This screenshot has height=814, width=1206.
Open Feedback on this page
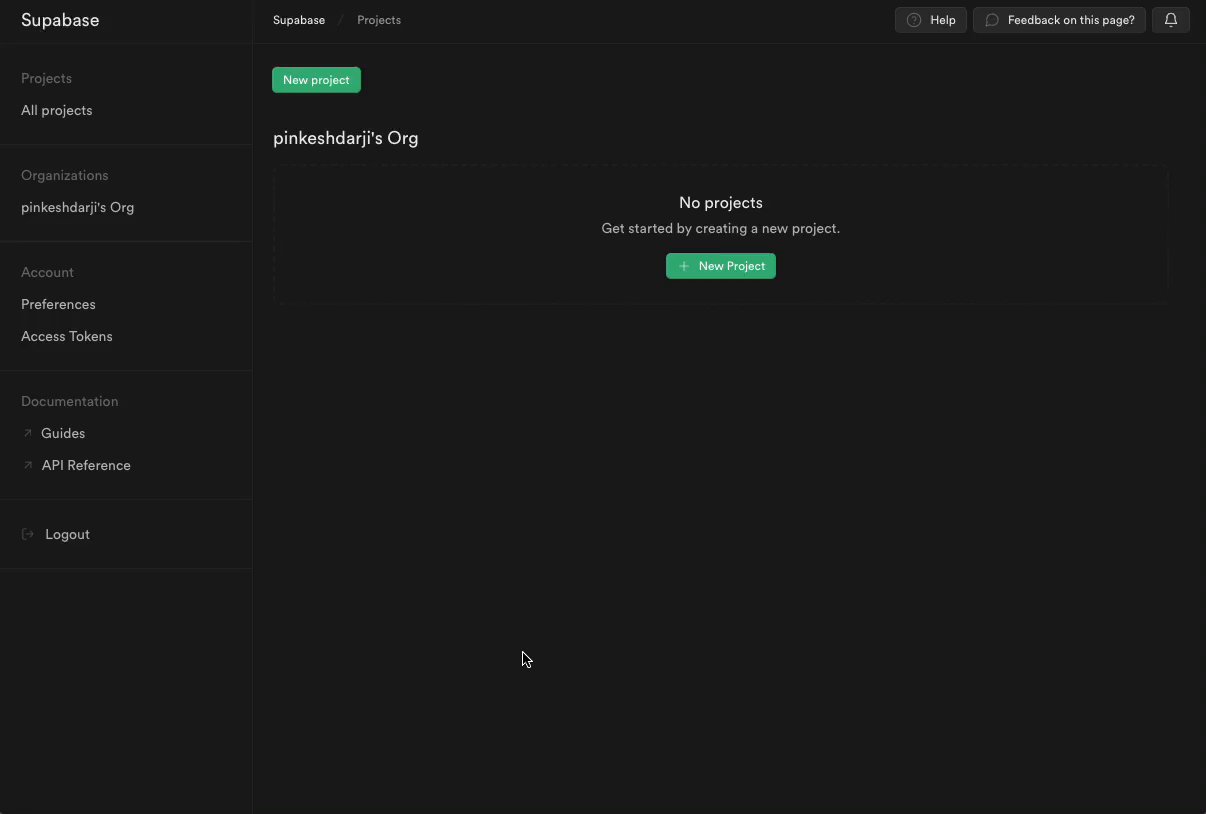1060,20
